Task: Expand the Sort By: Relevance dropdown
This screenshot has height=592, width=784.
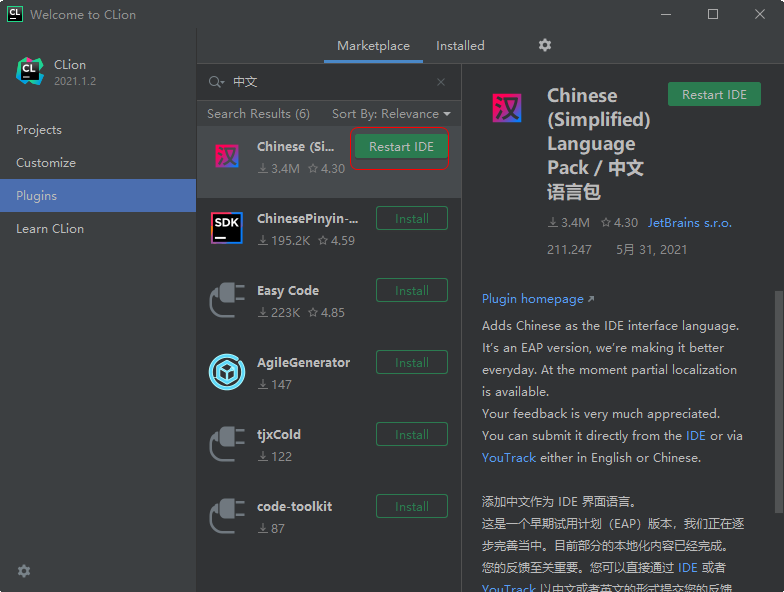Action: pyautogui.click(x=391, y=114)
